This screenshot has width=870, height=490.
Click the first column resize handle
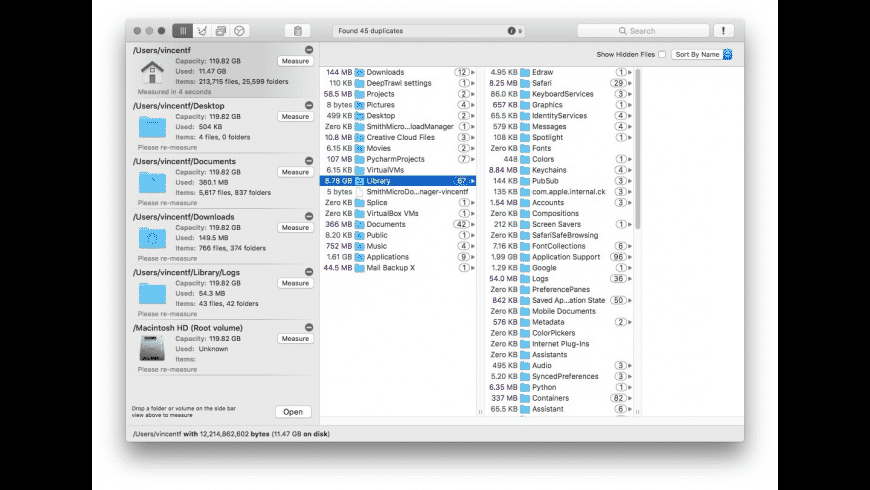(480, 412)
